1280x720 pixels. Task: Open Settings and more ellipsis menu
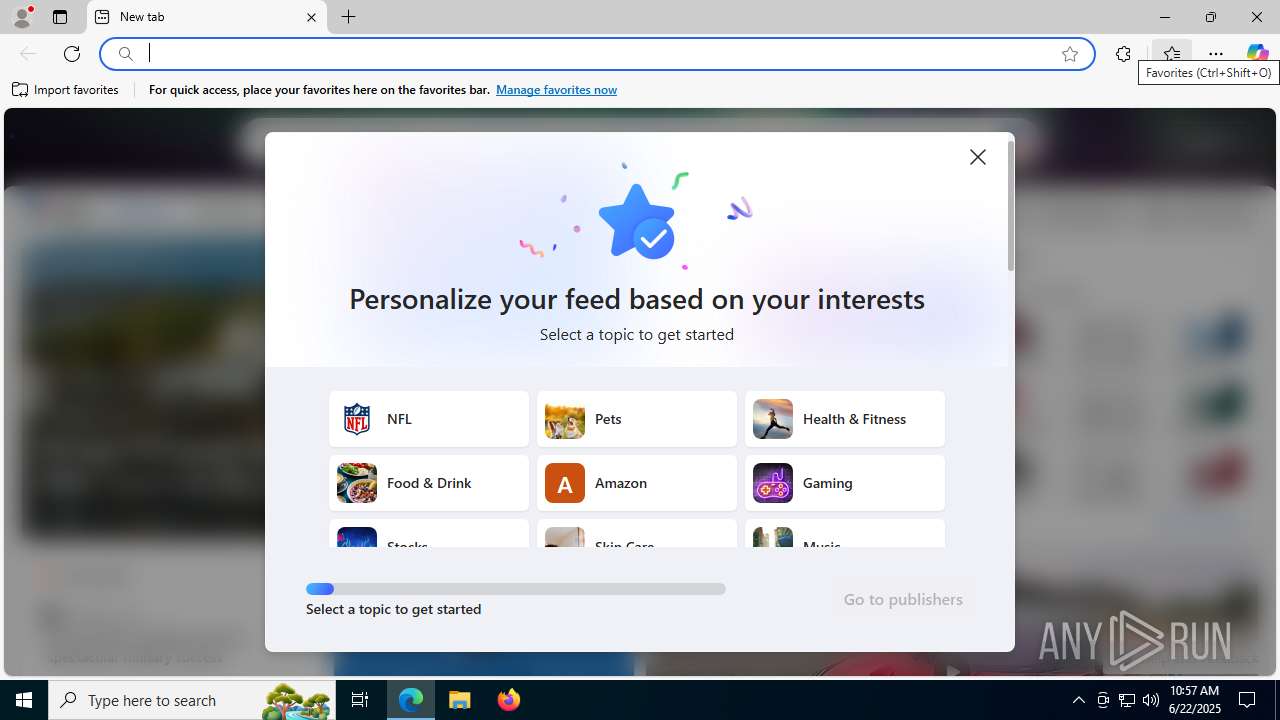(x=1216, y=54)
